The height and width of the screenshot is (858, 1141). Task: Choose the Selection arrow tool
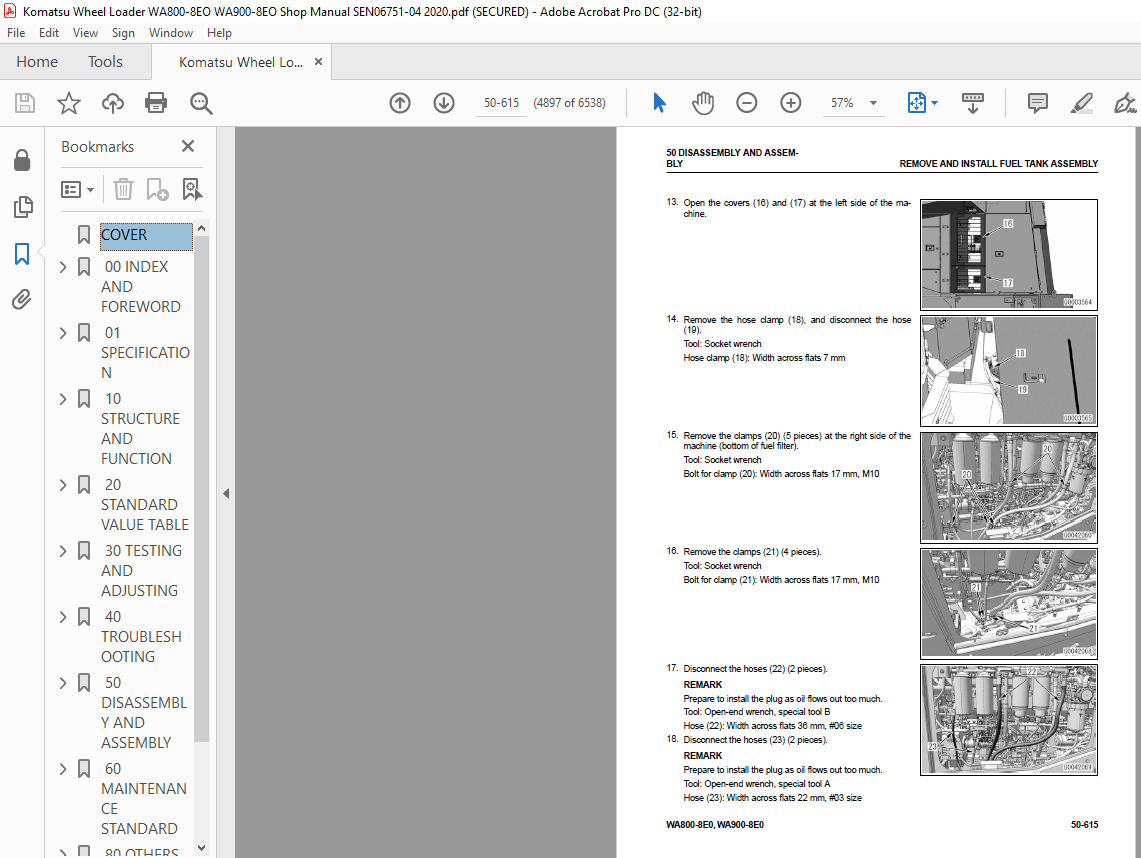(x=659, y=103)
